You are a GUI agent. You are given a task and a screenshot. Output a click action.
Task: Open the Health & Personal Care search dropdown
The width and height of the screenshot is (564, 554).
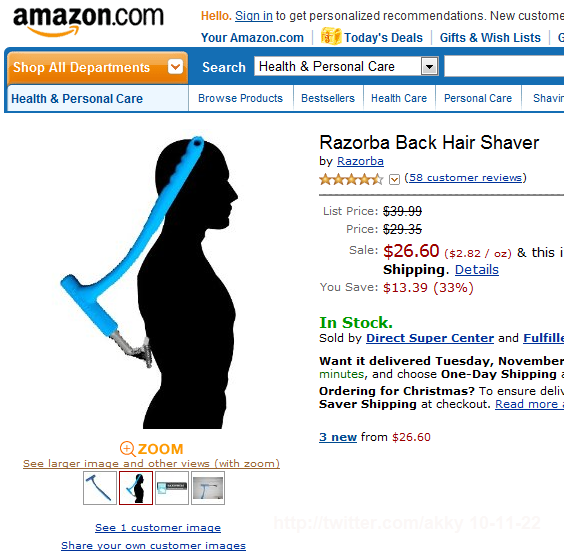(x=429, y=67)
